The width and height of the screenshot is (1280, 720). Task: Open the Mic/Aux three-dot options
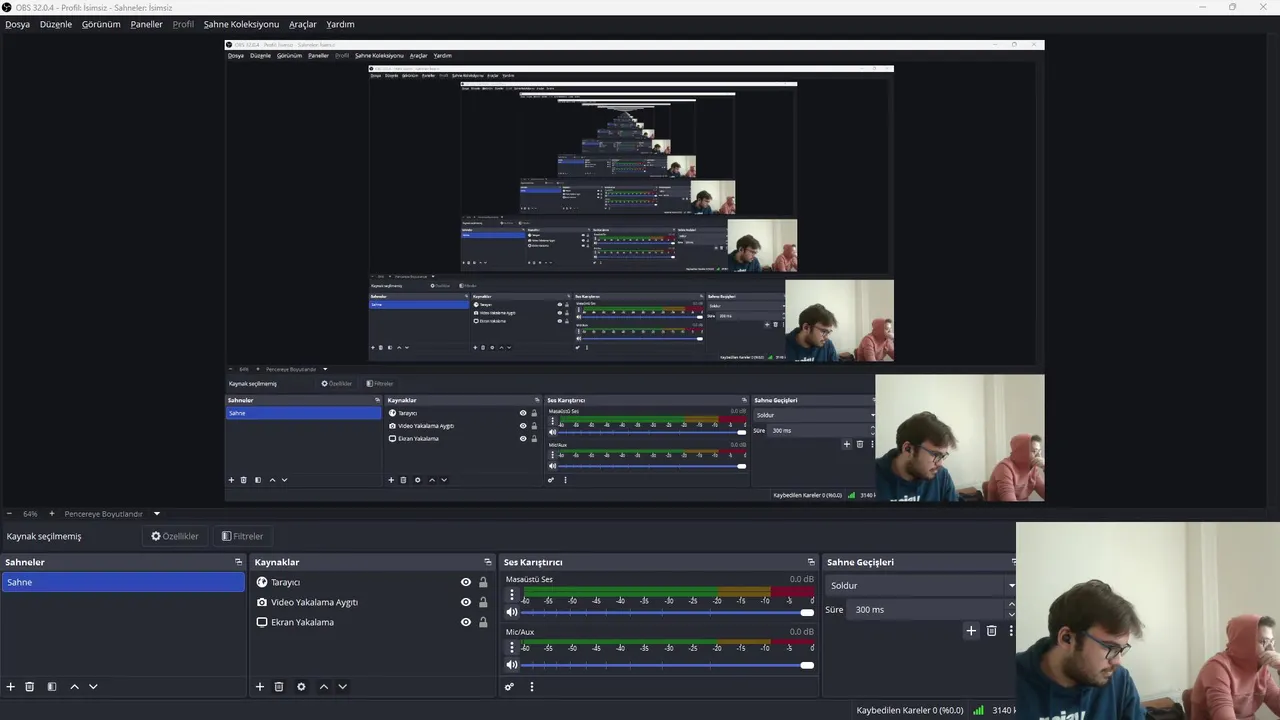point(512,647)
